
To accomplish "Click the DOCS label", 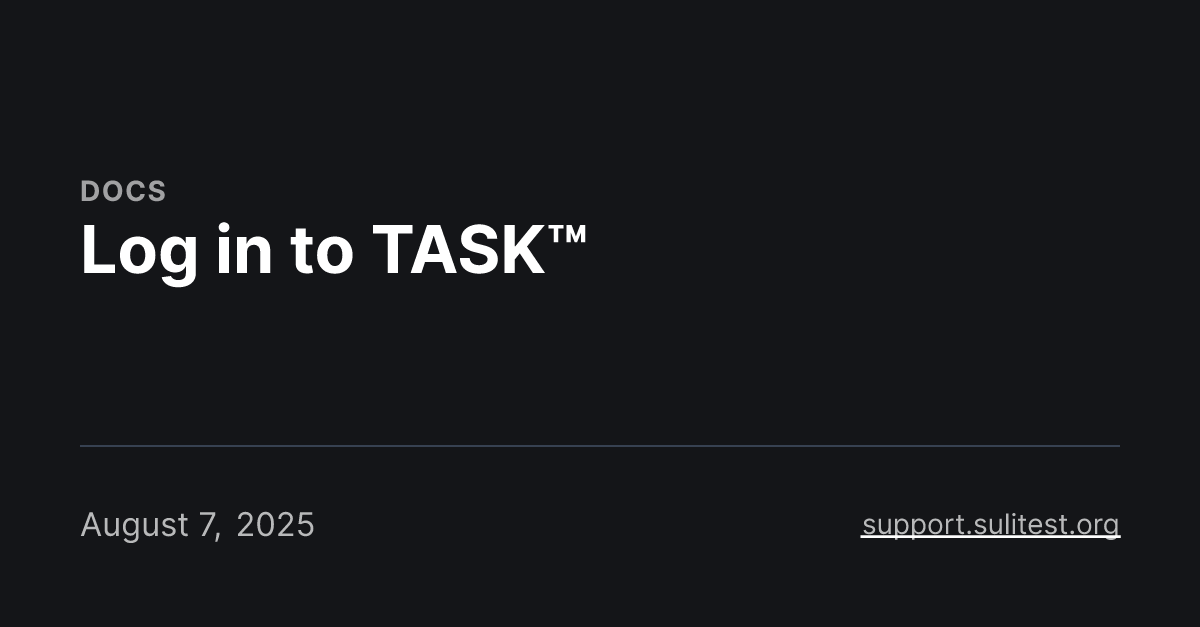I will [x=123, y=191].
